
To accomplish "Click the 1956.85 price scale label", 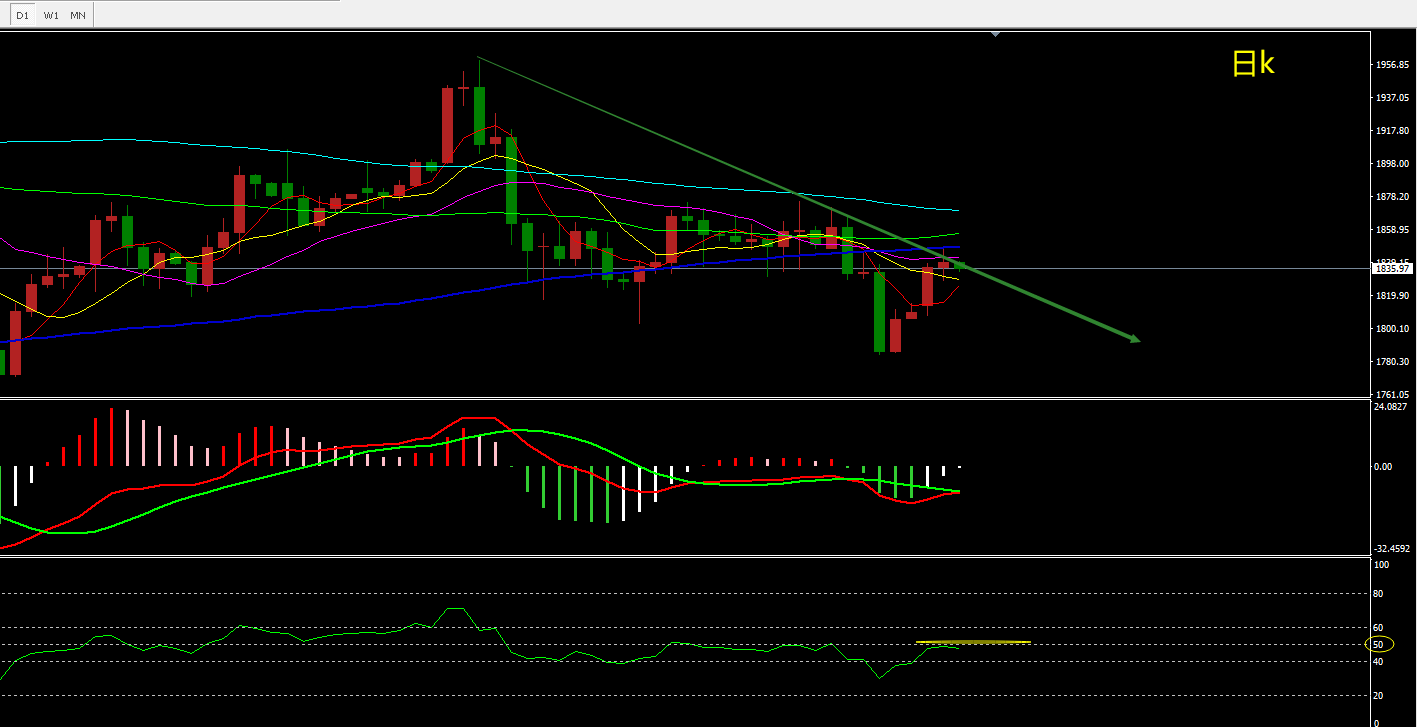I will coord(1392,65).
